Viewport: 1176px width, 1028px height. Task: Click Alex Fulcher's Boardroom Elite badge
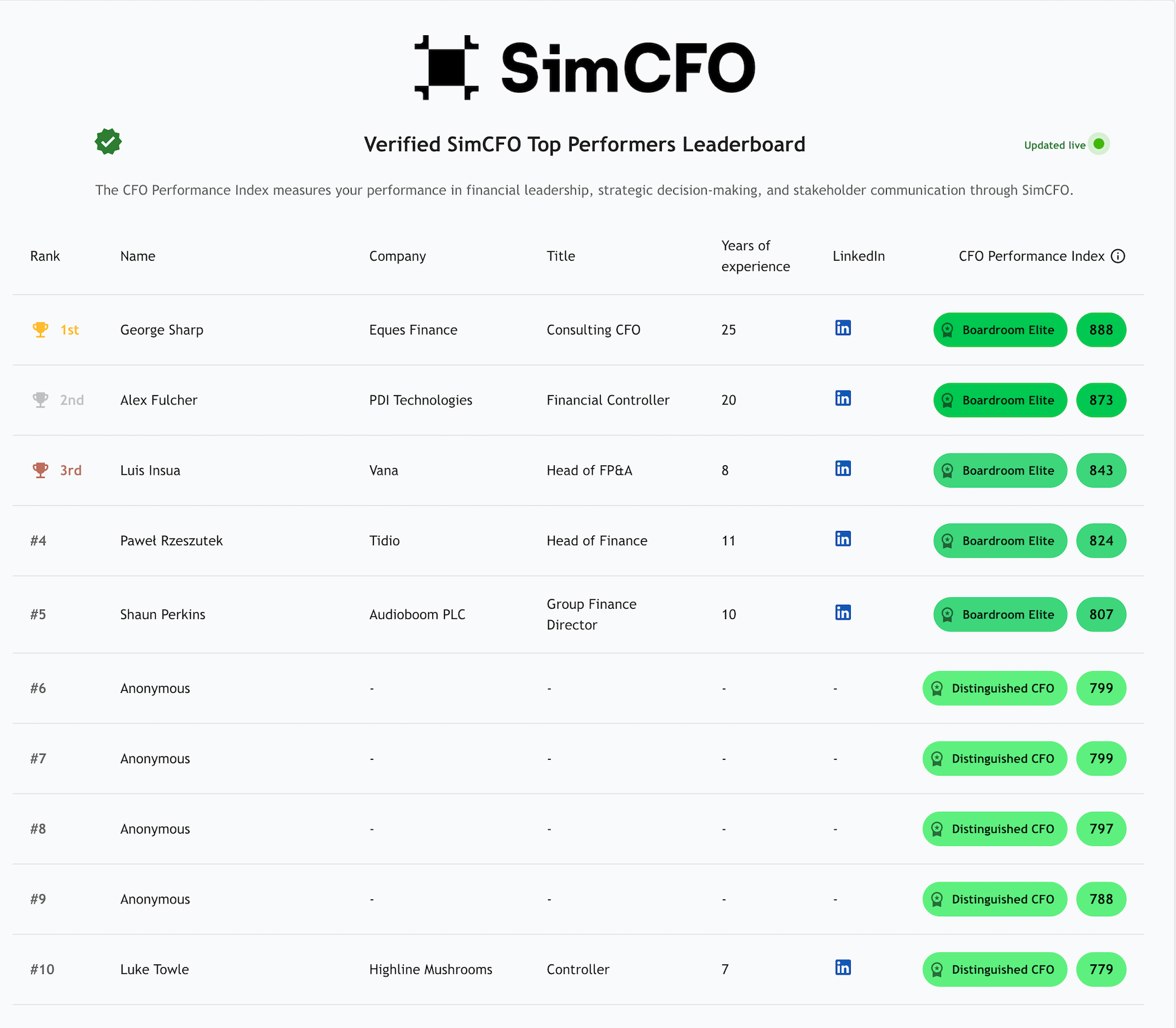[x=1000, y=400]
